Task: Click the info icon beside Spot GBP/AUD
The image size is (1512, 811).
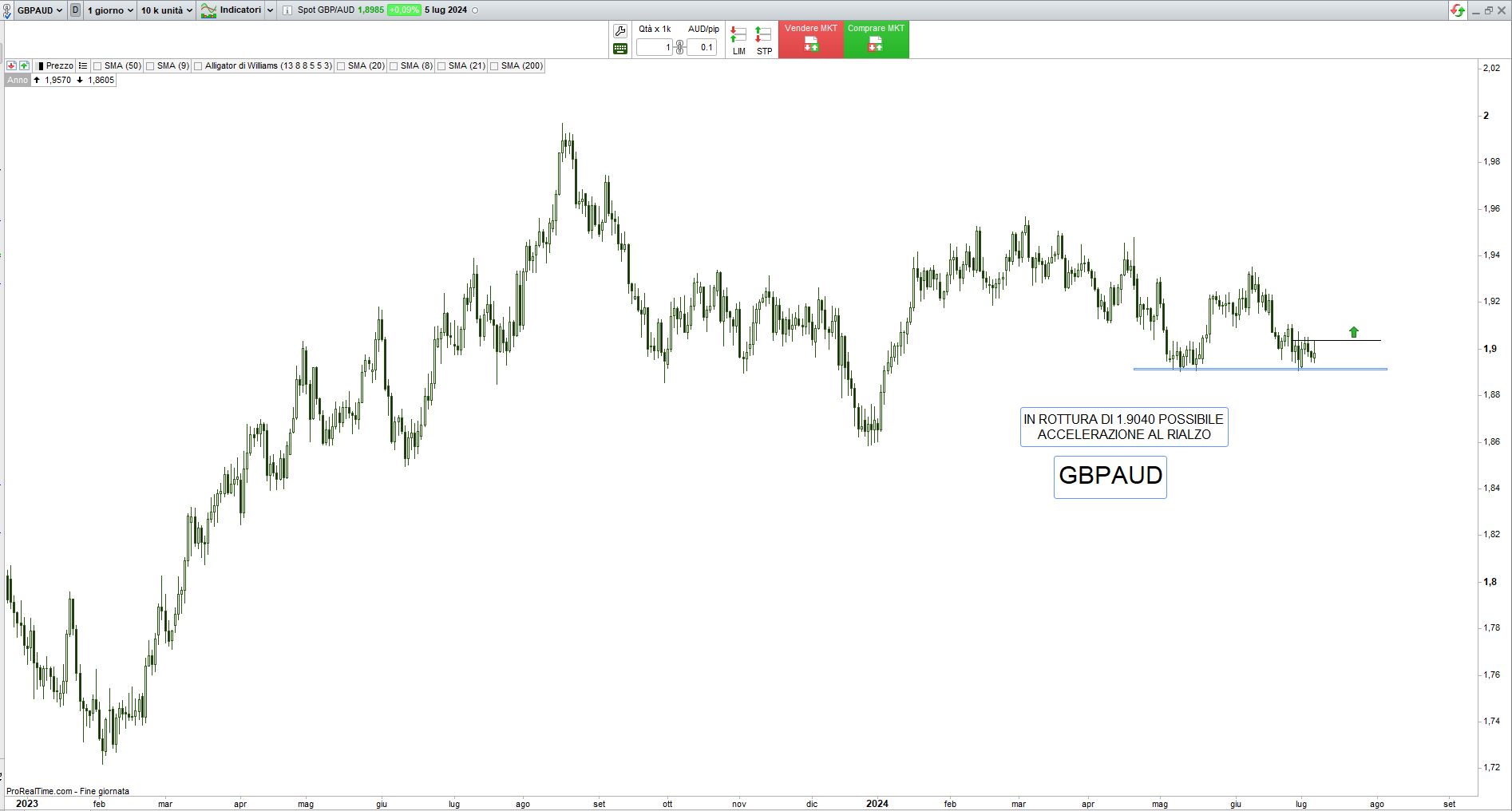Action: pyautogui.click(x=287, y=10)
